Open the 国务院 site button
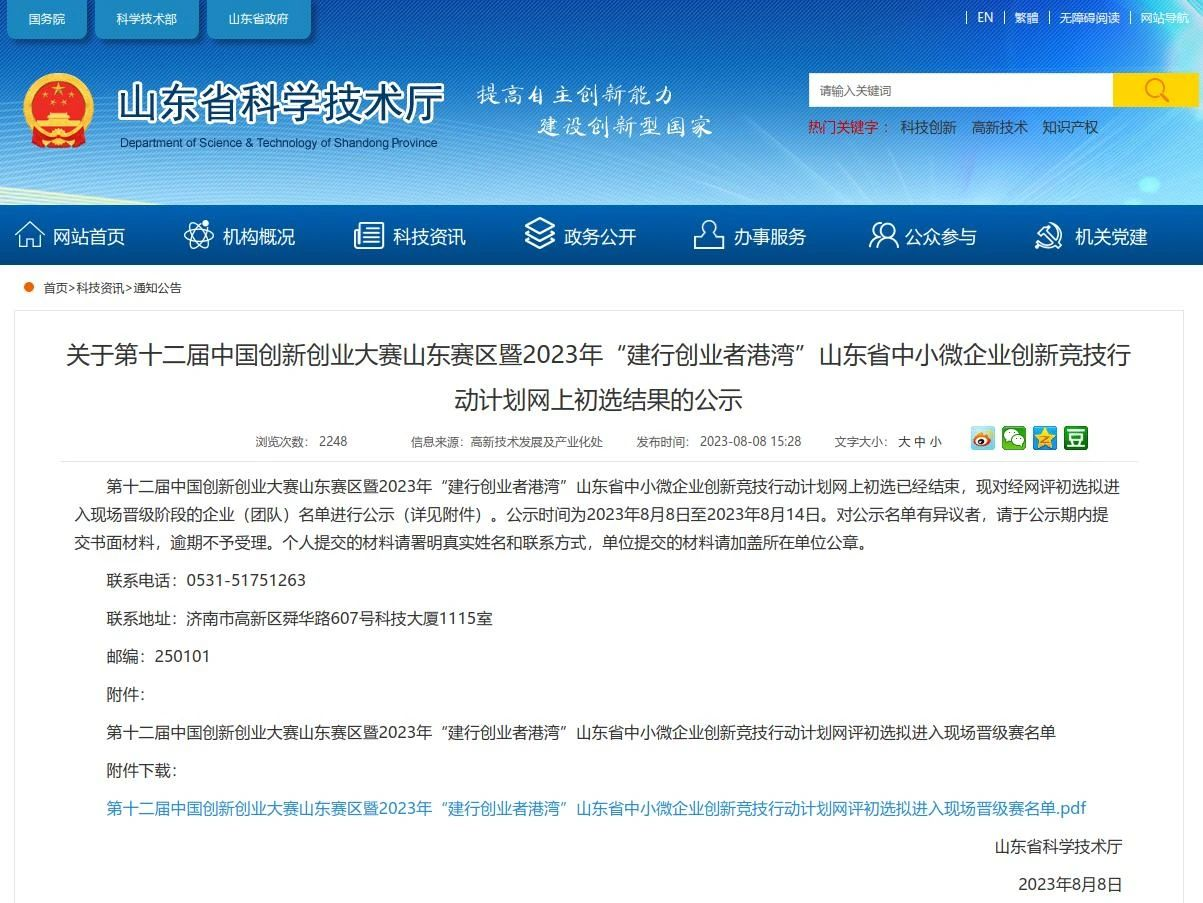1203x903 pixels. (46, 17)
